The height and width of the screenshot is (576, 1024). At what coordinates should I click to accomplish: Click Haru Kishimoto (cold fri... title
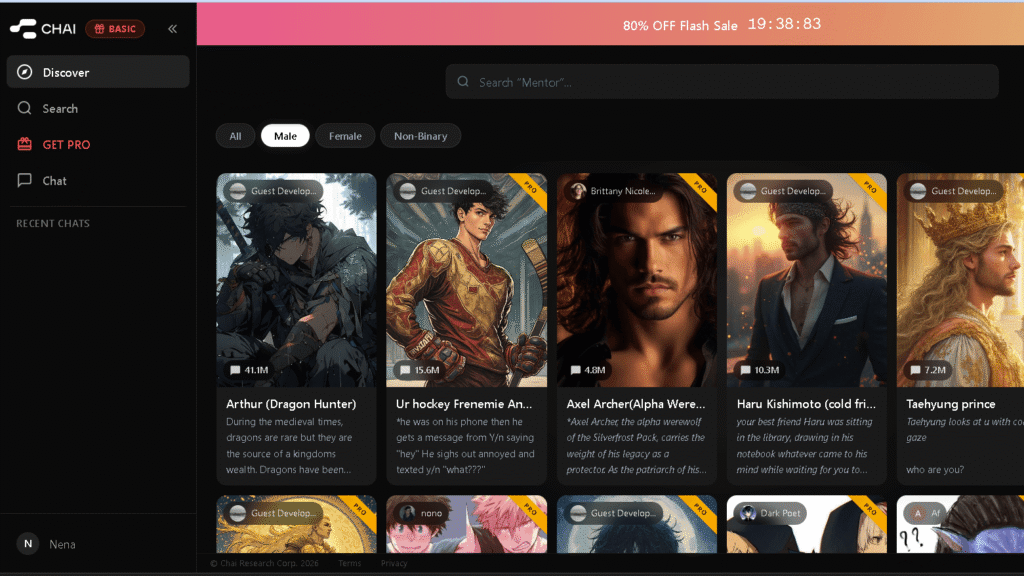806,404
